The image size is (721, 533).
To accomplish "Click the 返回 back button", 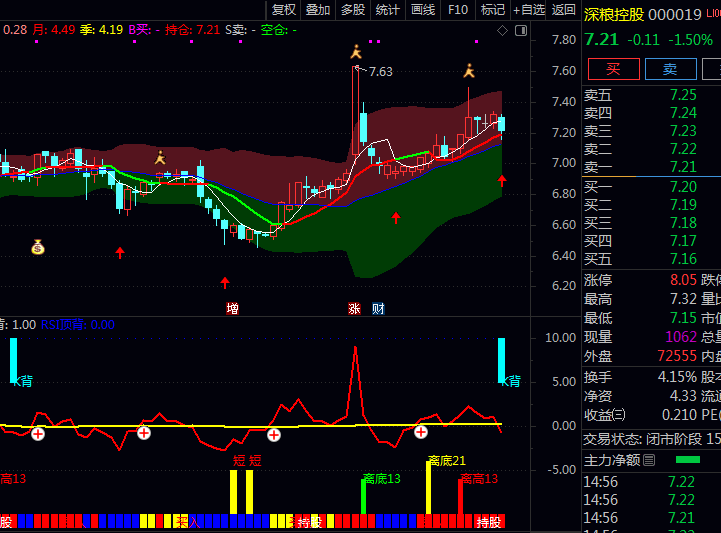I will click(564, 10).
